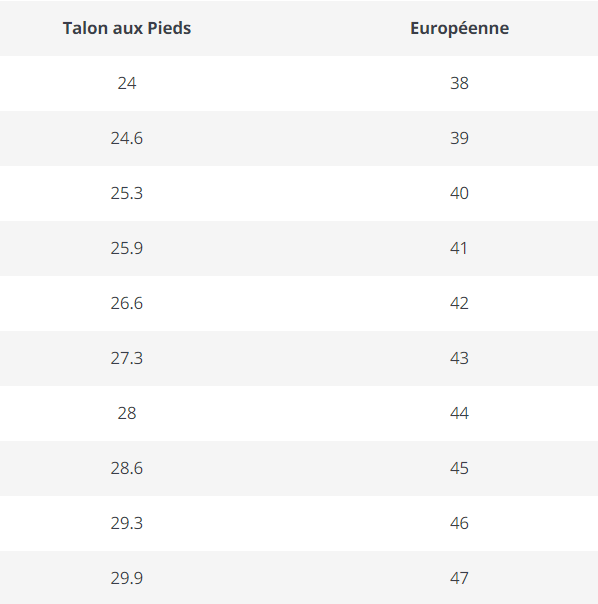The width and height of the screenshot is (598, 604).
Task: Click European size 47 in last row
Action: pos(459,578)
